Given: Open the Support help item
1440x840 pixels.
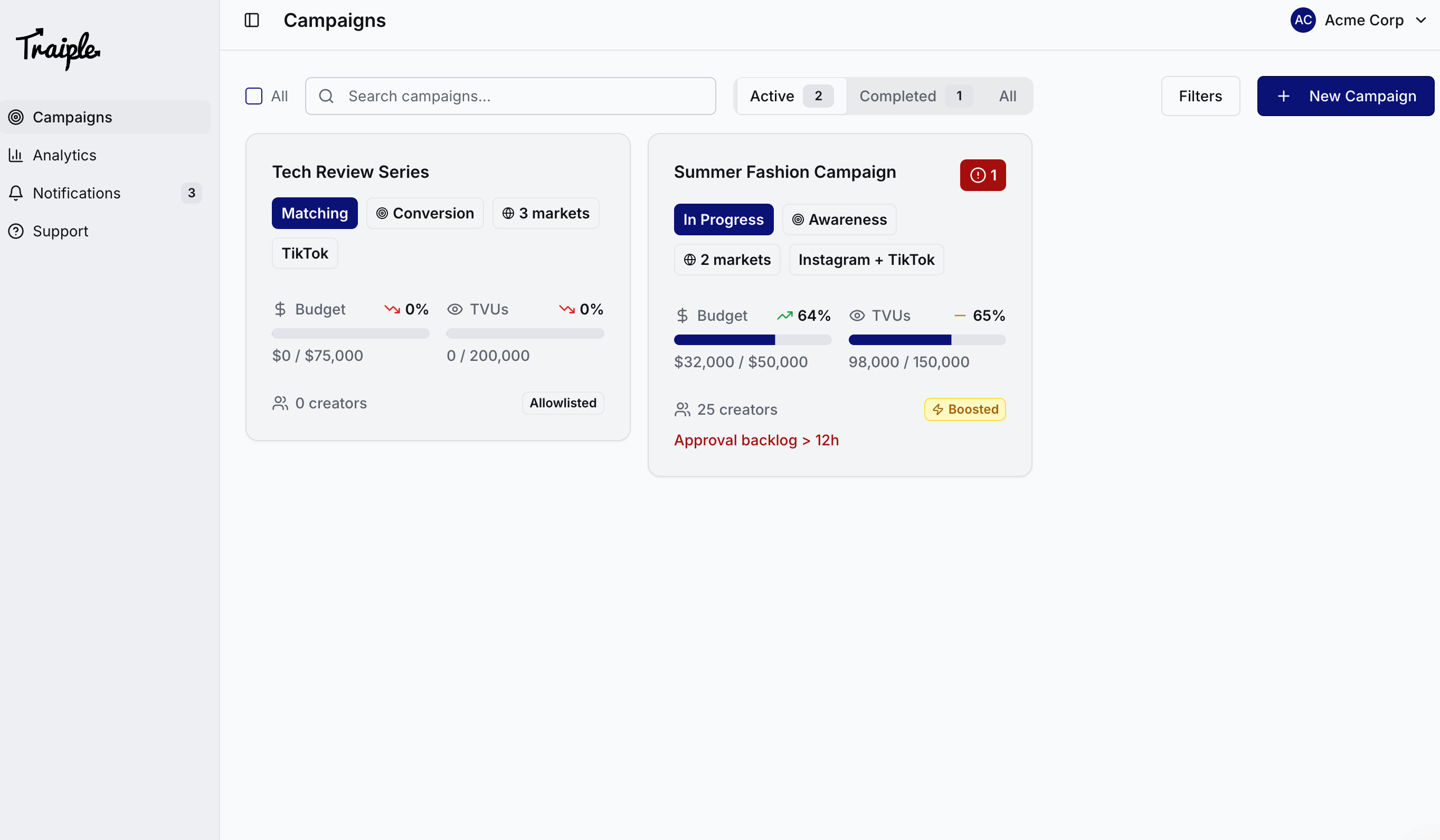Looking at the screenshot, I should click(x=60, y=231).
